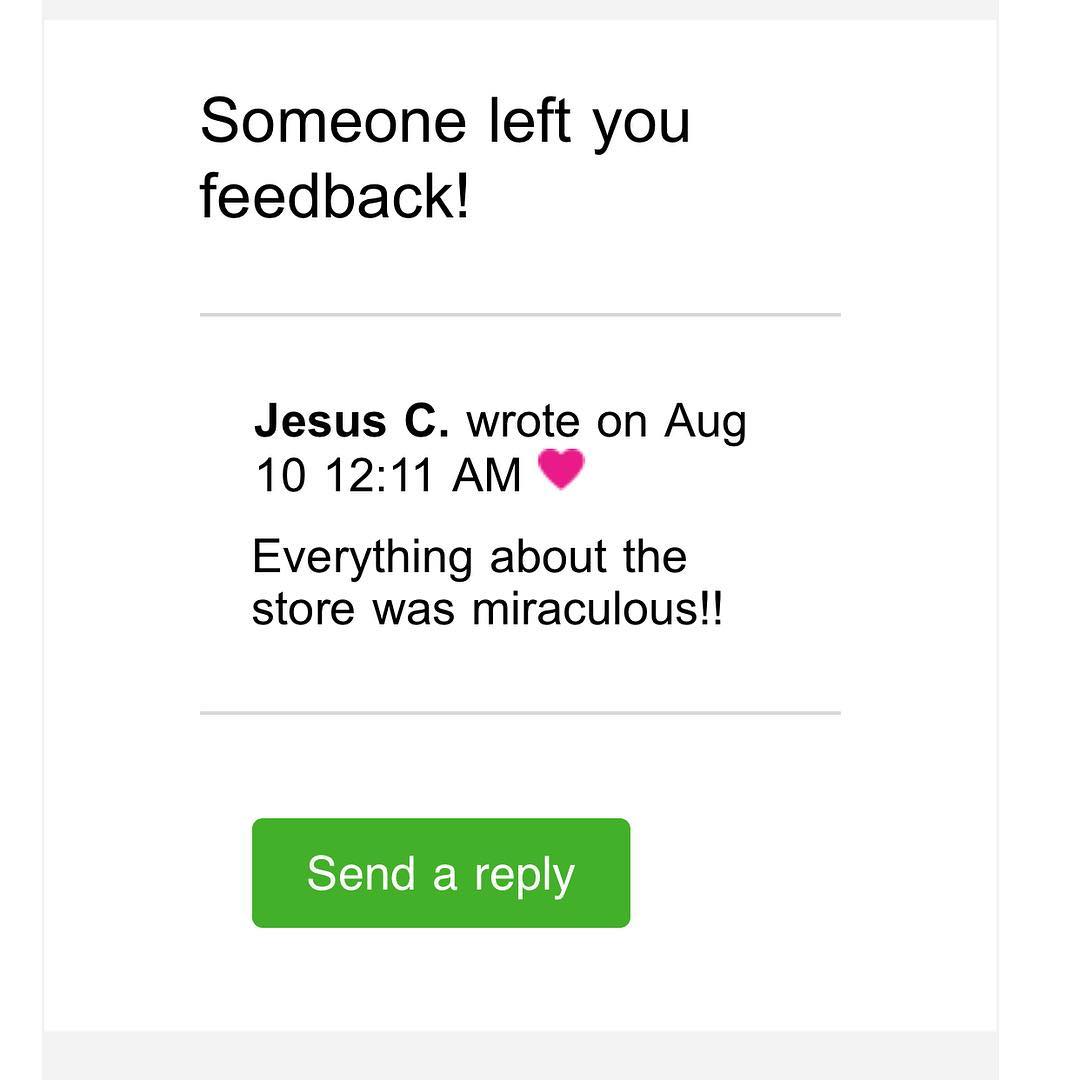1080x1080 pixels.
Task: Click the word left in the heading
Action: click(x=530, y=121)
